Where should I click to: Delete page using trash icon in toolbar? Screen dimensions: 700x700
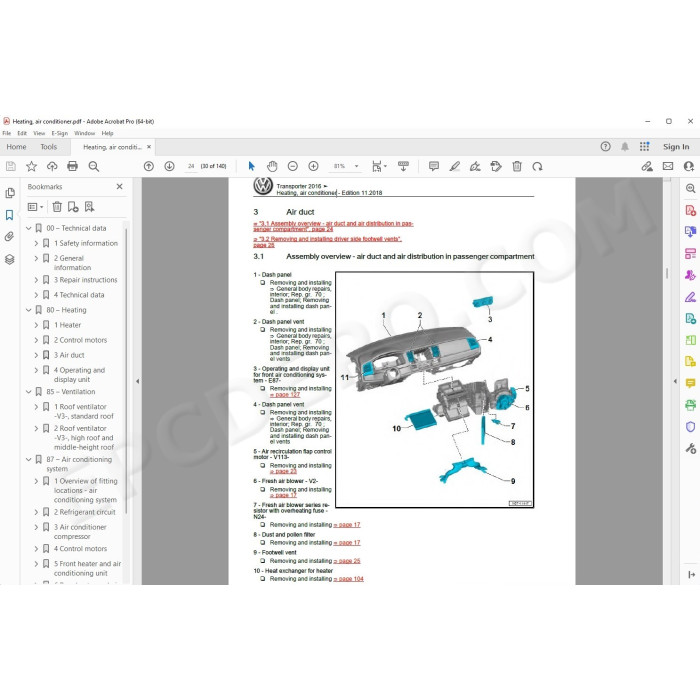[517, 167]
